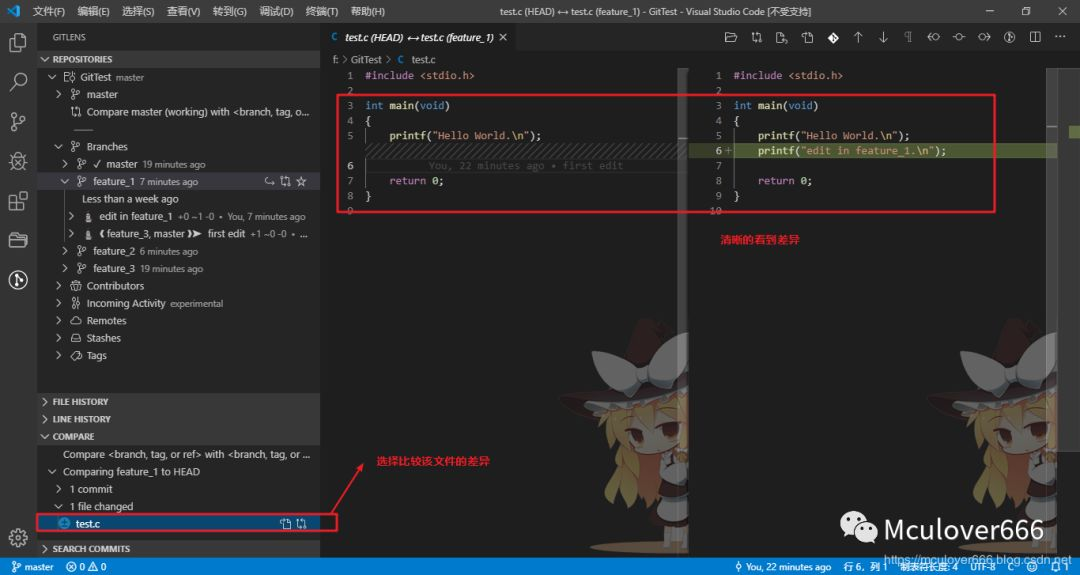1080x575 pixels.
Task: Click errors and warnings count in status bar
Action: click(x=86, y=567)
